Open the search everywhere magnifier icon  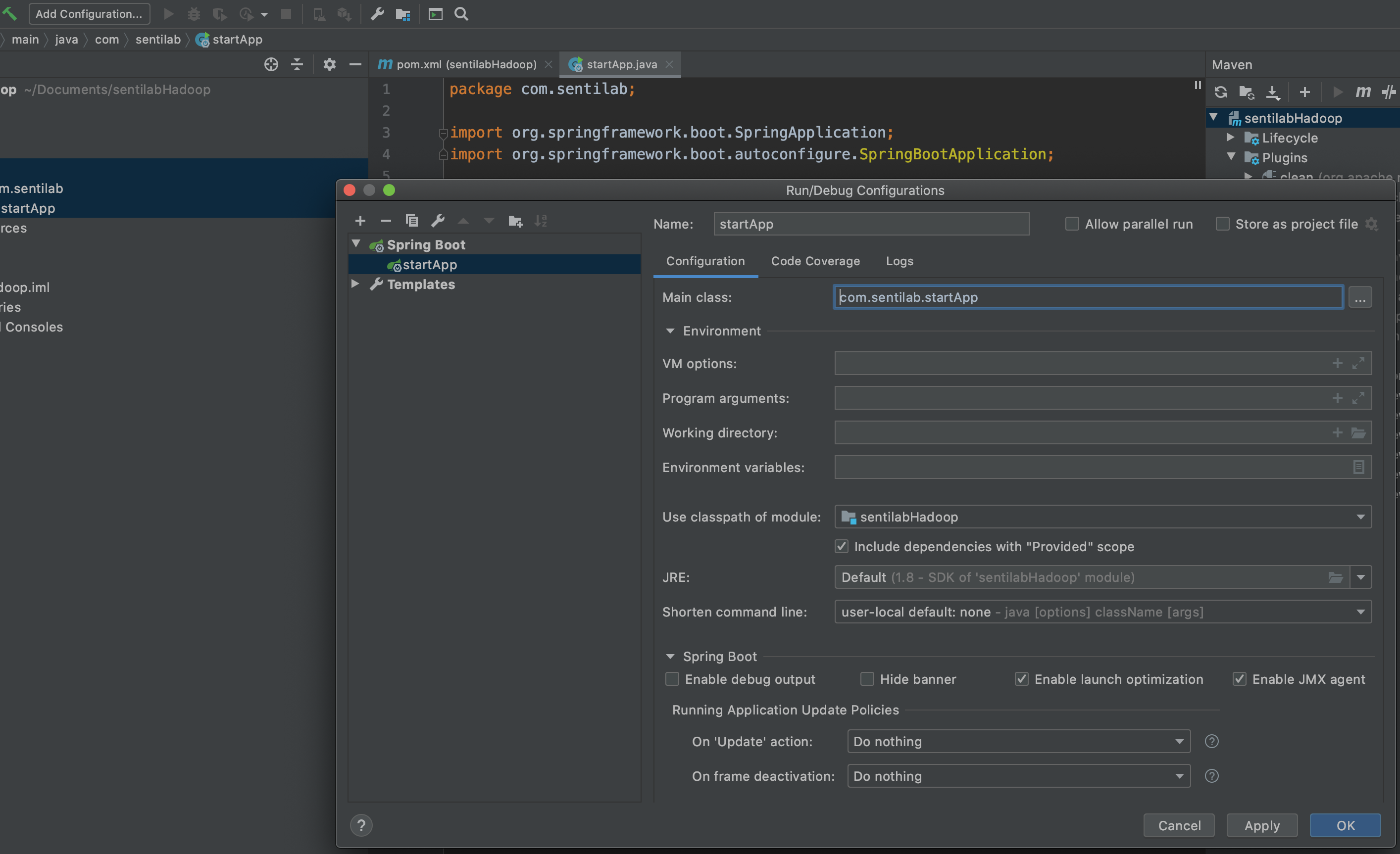[x=461, y=14]
